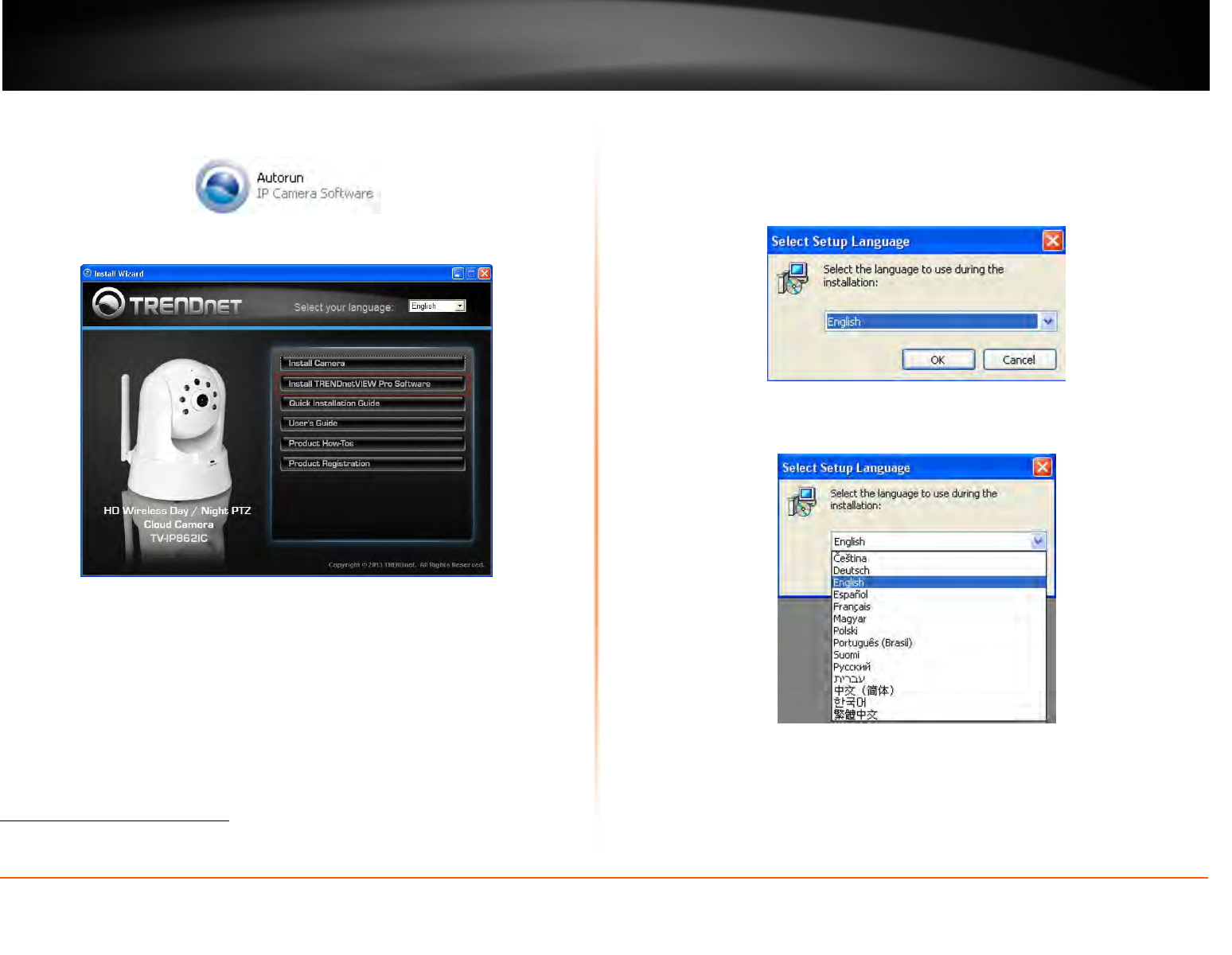Viewport: 1232px width, 955px height.
Task: Click the Install Wizard title bar icon
Action: pos(88,273)
